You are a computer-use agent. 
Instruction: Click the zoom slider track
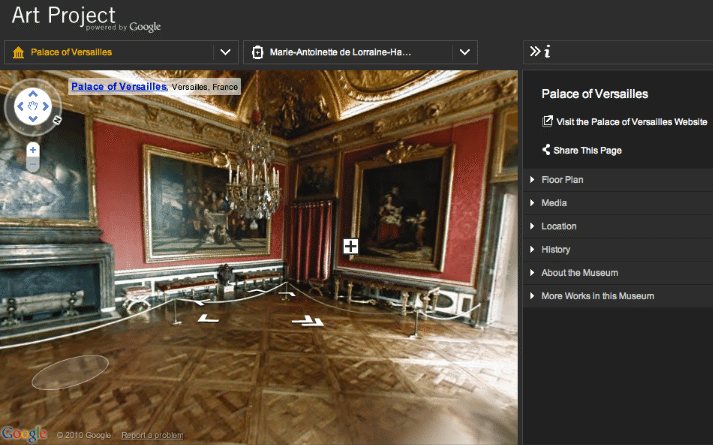(x=33, y=157)
